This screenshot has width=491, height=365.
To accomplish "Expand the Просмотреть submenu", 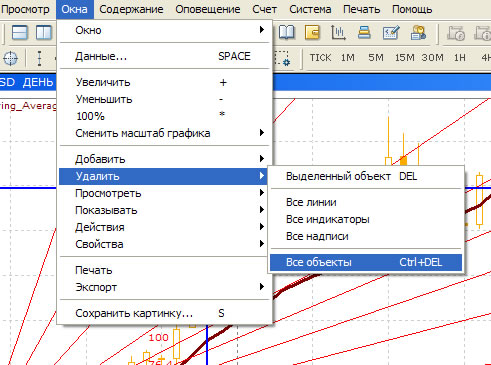I will (x=164, y=193).
